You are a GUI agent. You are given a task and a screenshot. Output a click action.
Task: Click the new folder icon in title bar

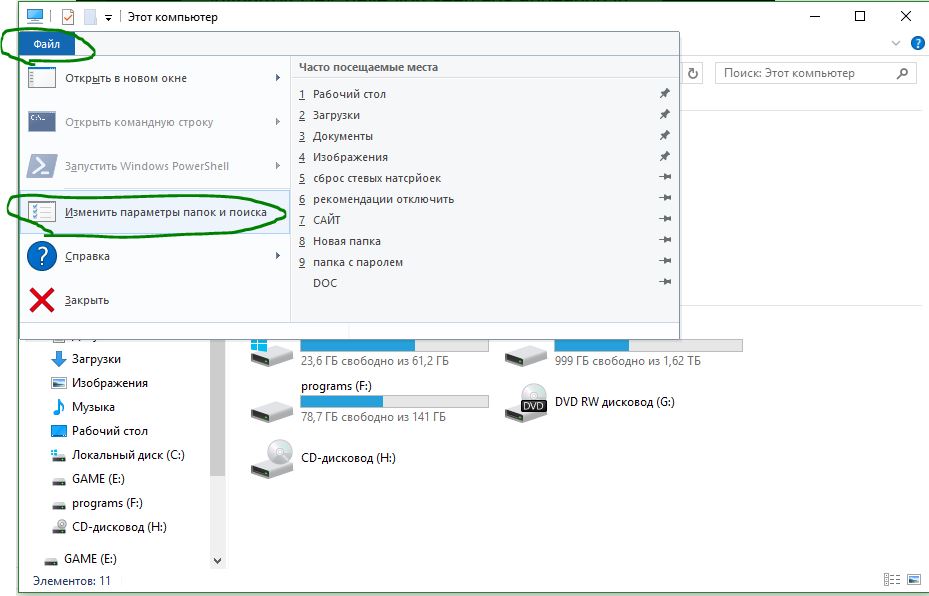pos(90,17)
